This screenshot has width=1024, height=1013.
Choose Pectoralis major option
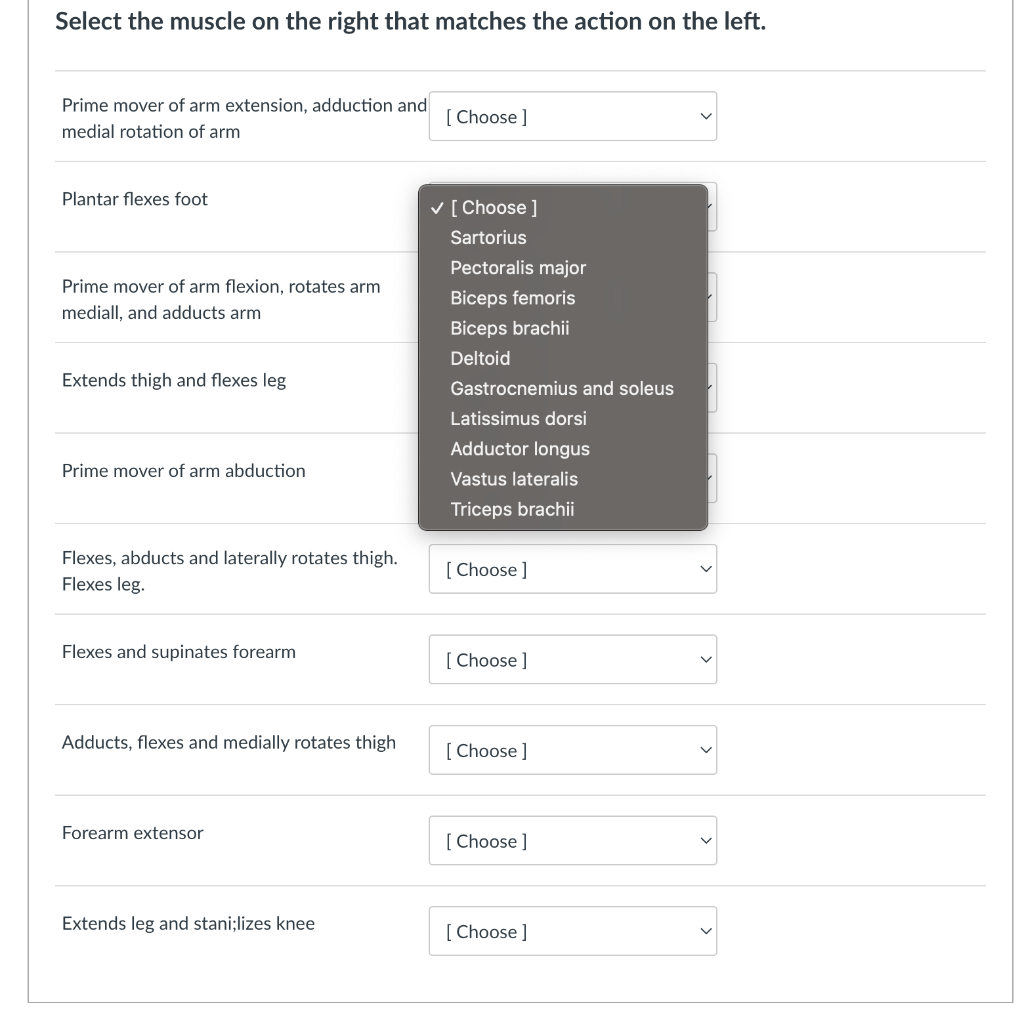pos(518,268)
